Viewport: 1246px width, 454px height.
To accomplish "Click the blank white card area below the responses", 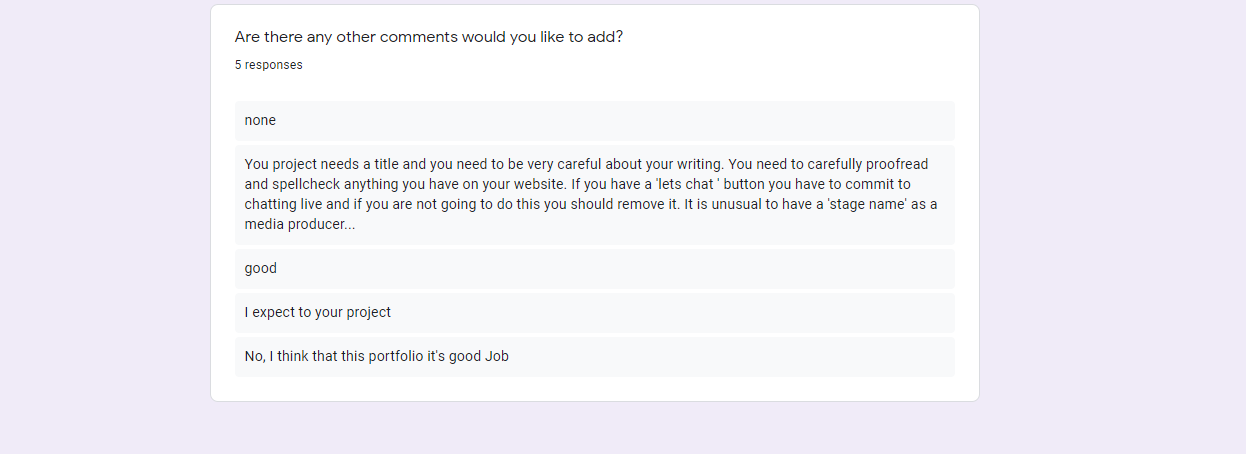I will pos(595,389).
